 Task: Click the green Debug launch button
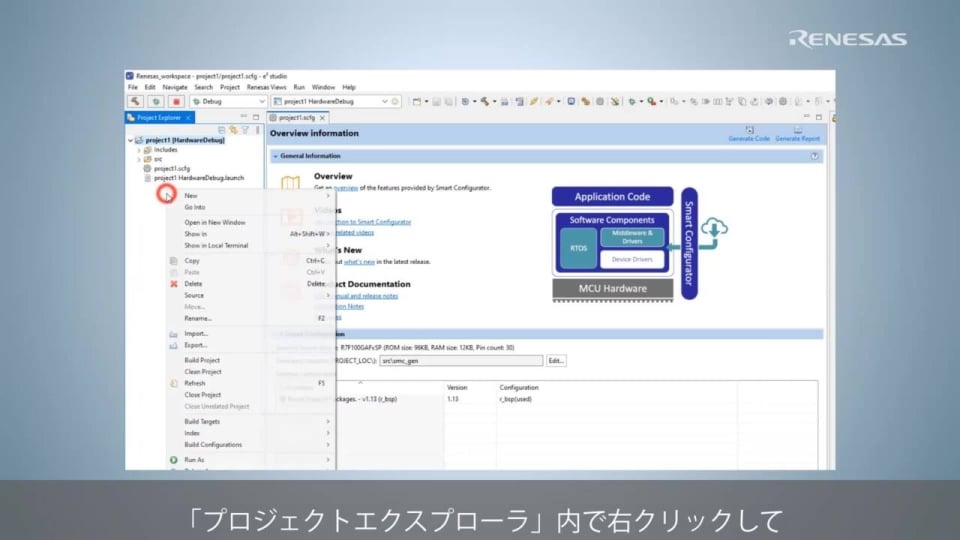click(x=156, y=102)
